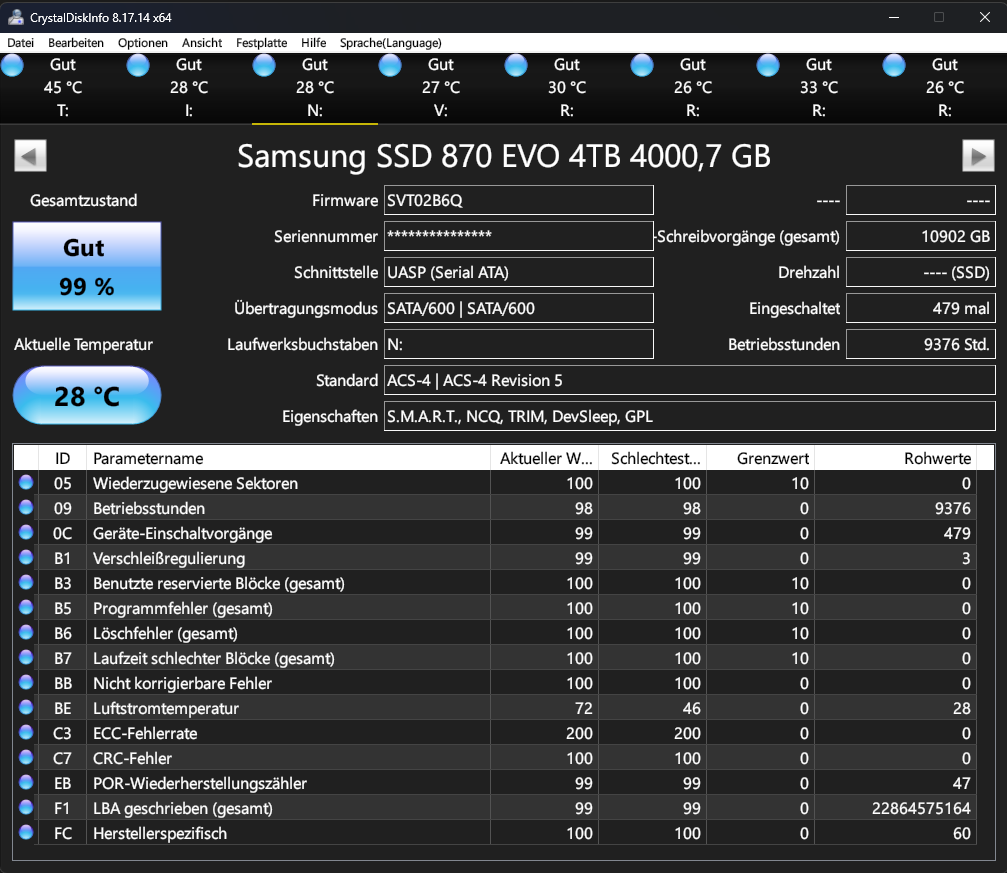Open the Festplatte menu
The width and height of the screenshot is (1007, 873).
(261, 43)
